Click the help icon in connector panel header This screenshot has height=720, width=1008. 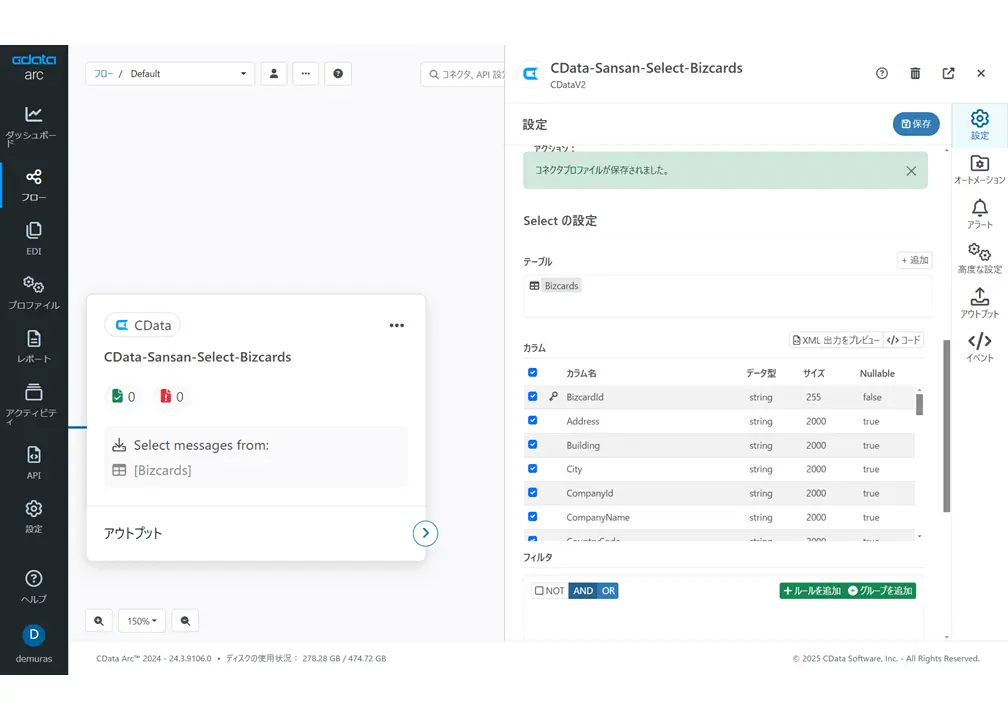coord(882,73)
